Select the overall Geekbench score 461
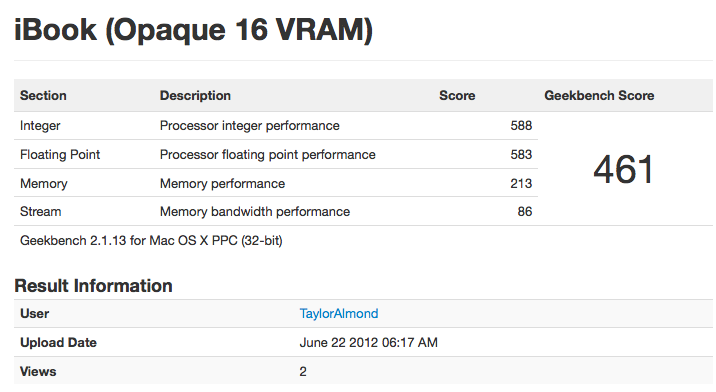This screenshot has width=716, height=392. point(623,170)
